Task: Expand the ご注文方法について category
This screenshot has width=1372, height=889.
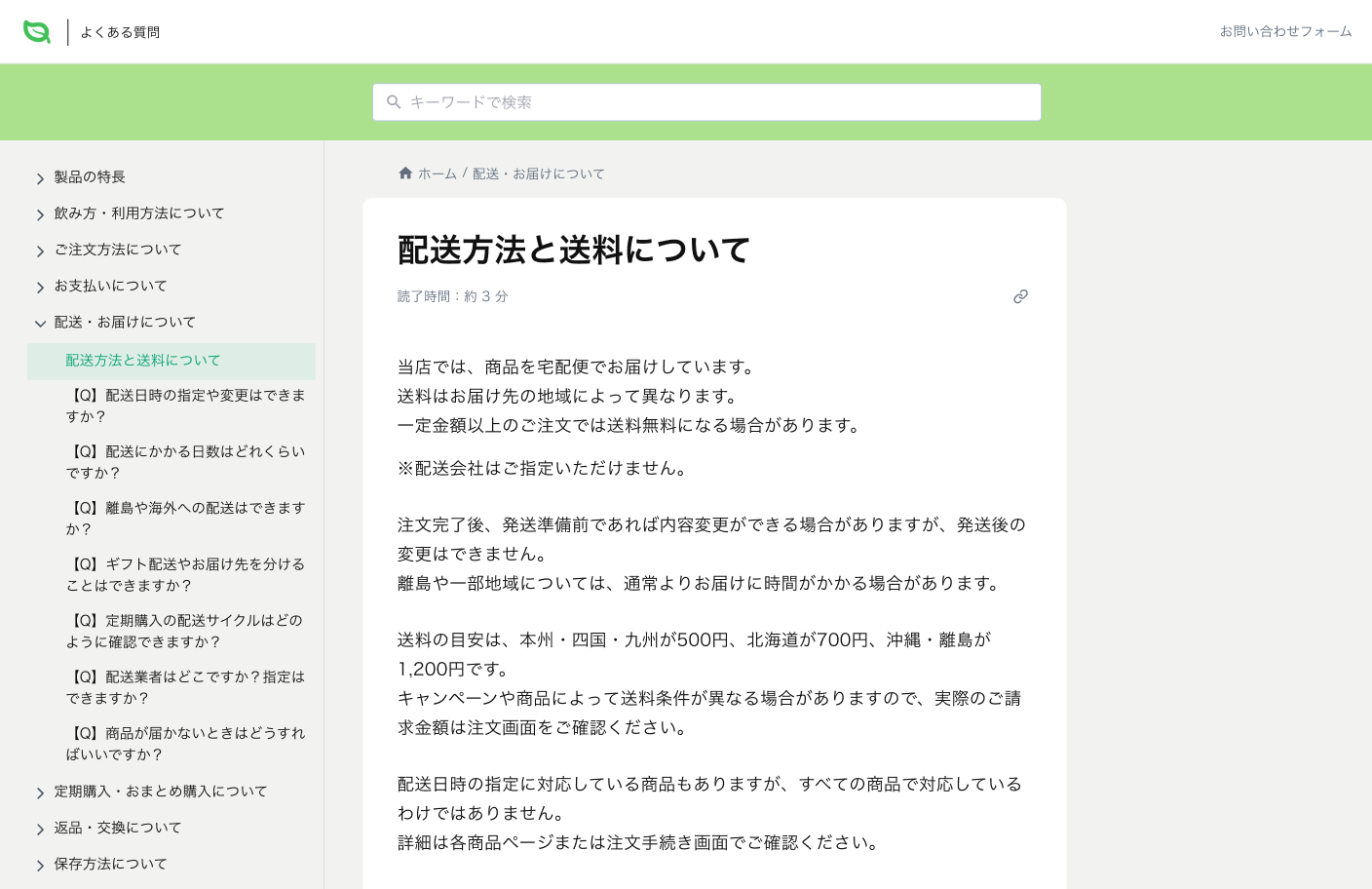Action: pos(40,251)
